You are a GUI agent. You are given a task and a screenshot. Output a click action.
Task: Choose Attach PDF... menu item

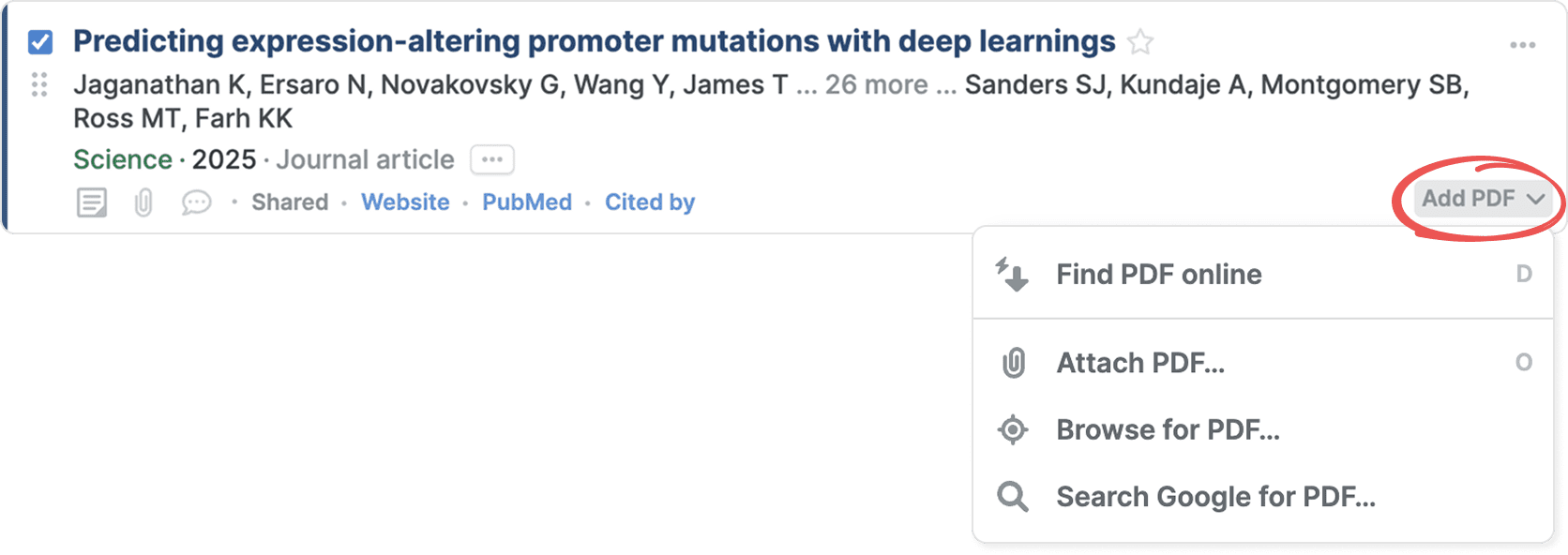(1140, 363)
